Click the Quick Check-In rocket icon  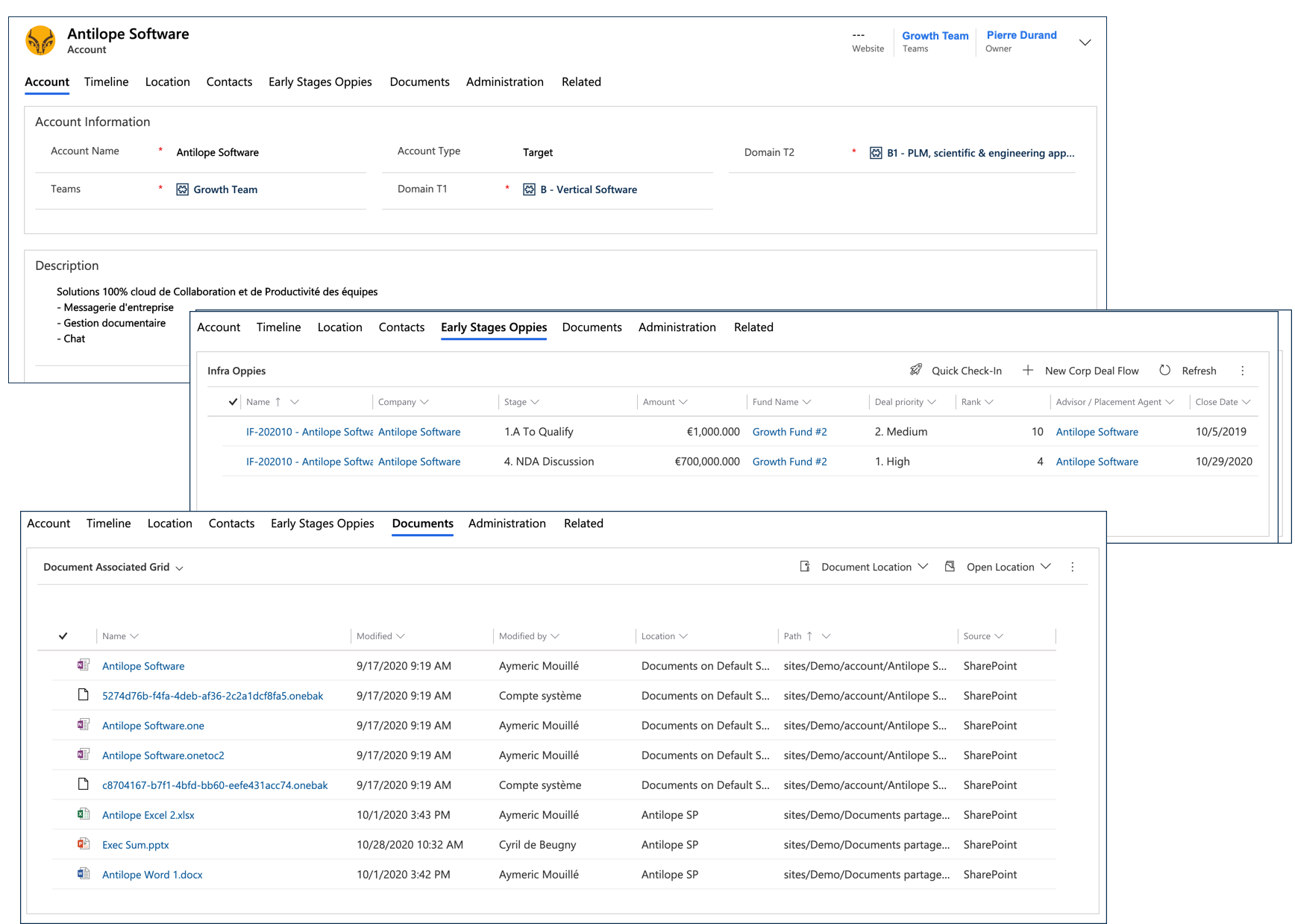click(916, 370)
